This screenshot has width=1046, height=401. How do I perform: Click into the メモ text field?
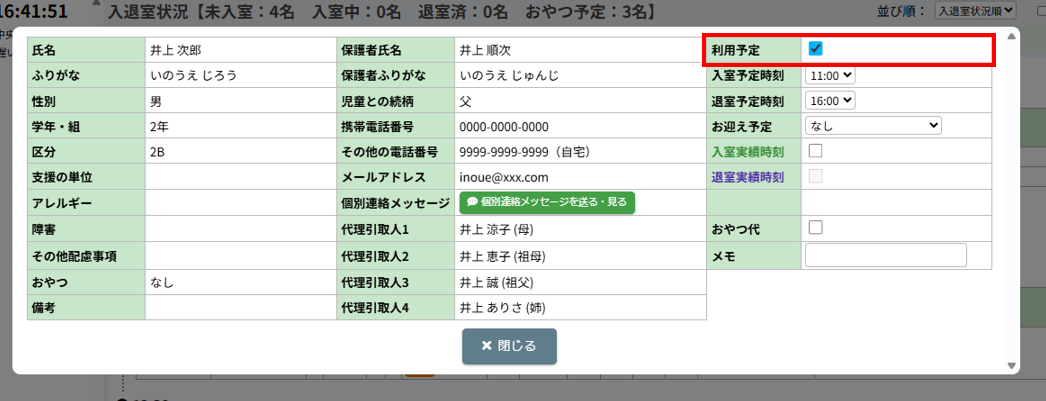(x=886, y=255)
